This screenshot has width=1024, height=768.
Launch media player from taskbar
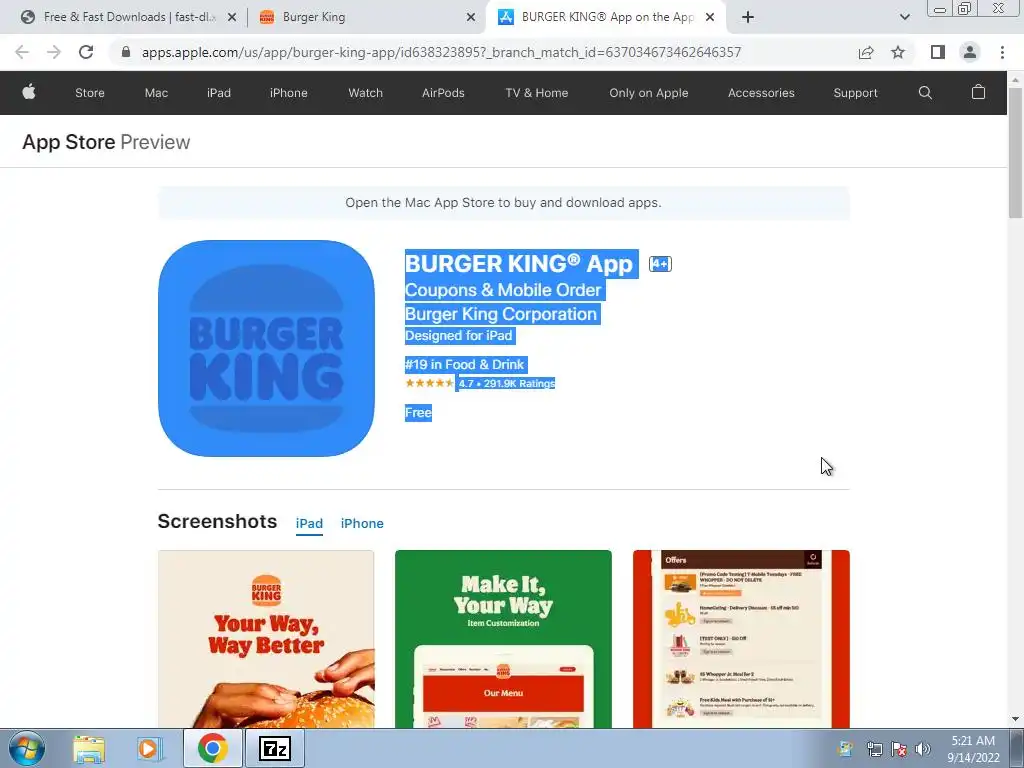click(149, 748)
